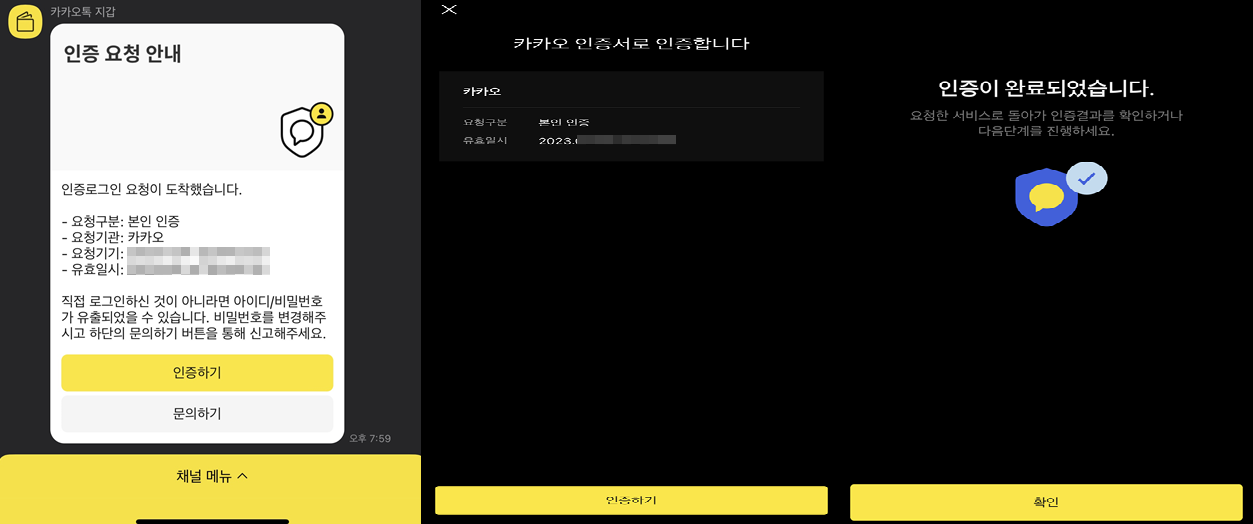Click the shield icon in authentication notice card
The height and width of the screenshot is (524, 1253).
pos(306,130)
